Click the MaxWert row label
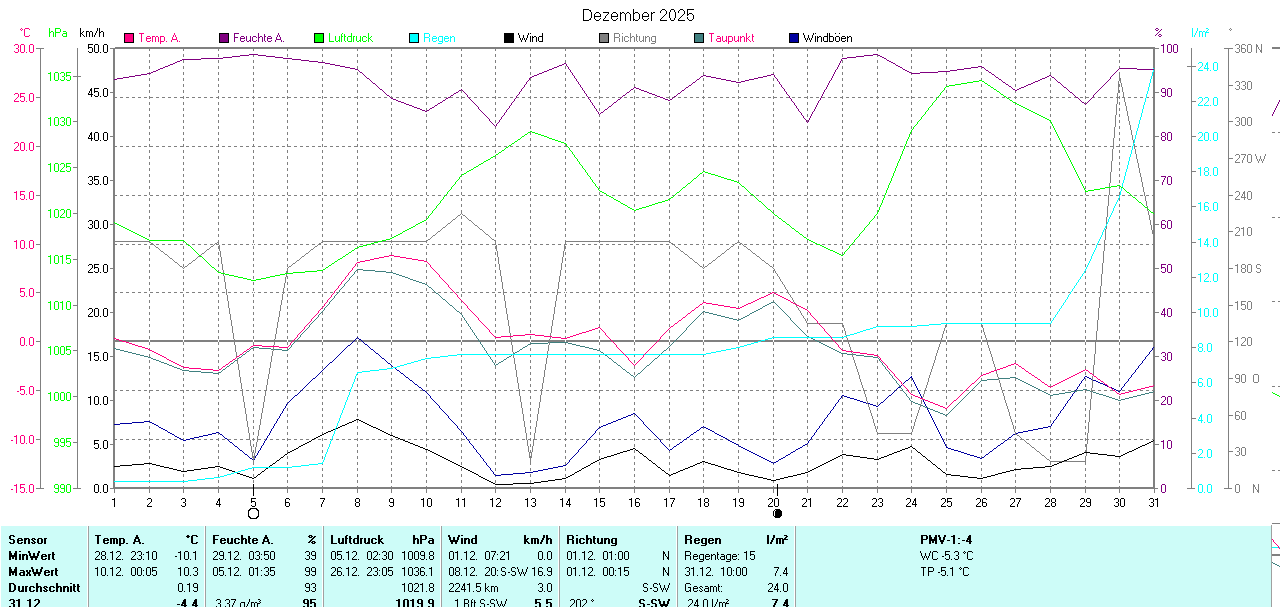Screen dimensions: 1280x607 point(32,571)
